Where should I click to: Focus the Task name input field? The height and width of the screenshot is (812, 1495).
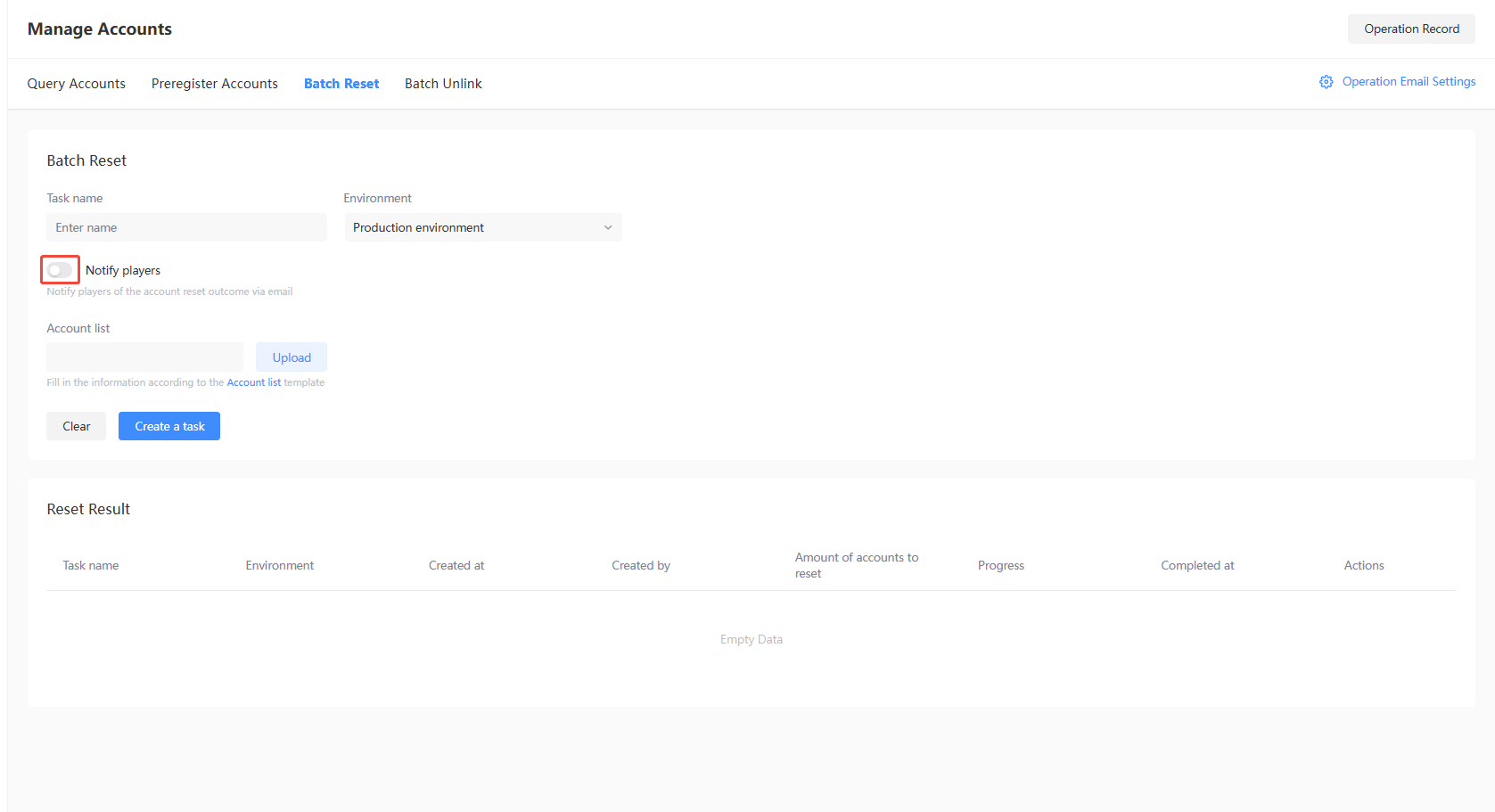point(186,227)
